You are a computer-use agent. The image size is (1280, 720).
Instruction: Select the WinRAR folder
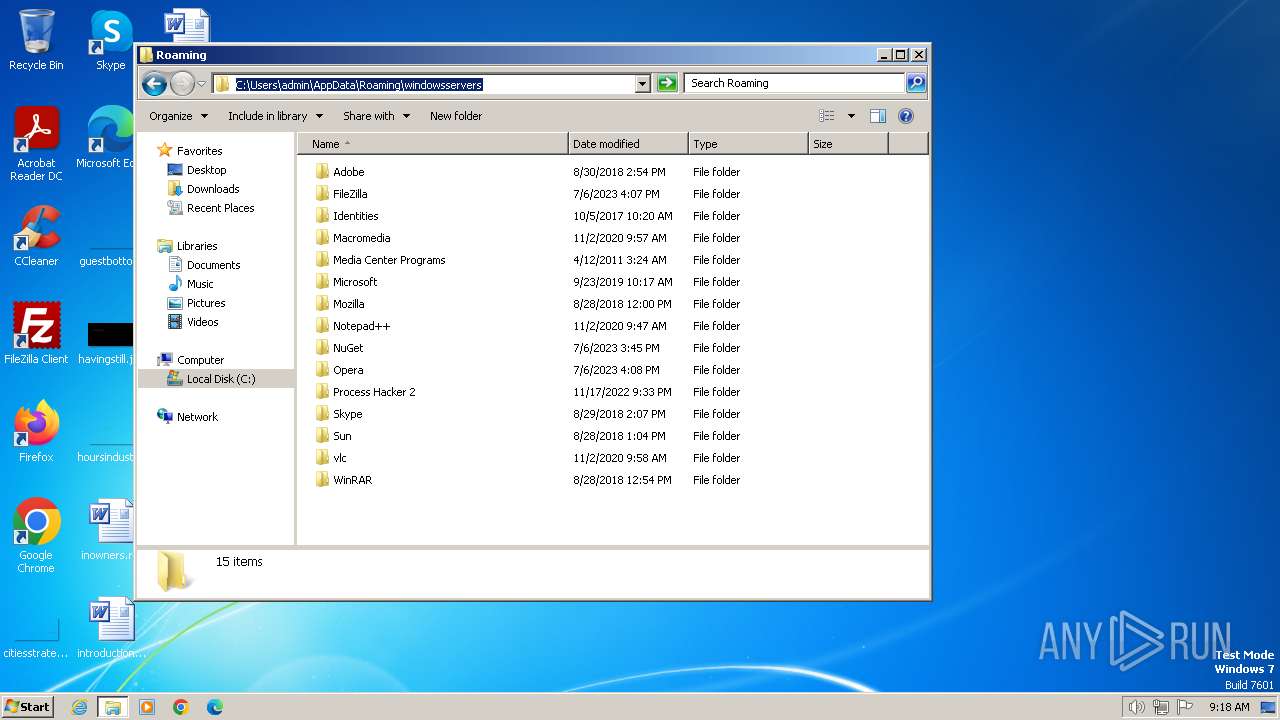pos(352,480)
